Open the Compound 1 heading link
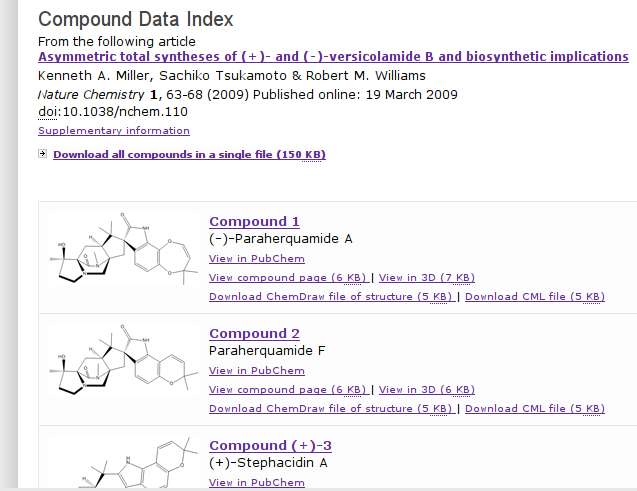Viewport: 637px width, 491px height. coord(254,222)
